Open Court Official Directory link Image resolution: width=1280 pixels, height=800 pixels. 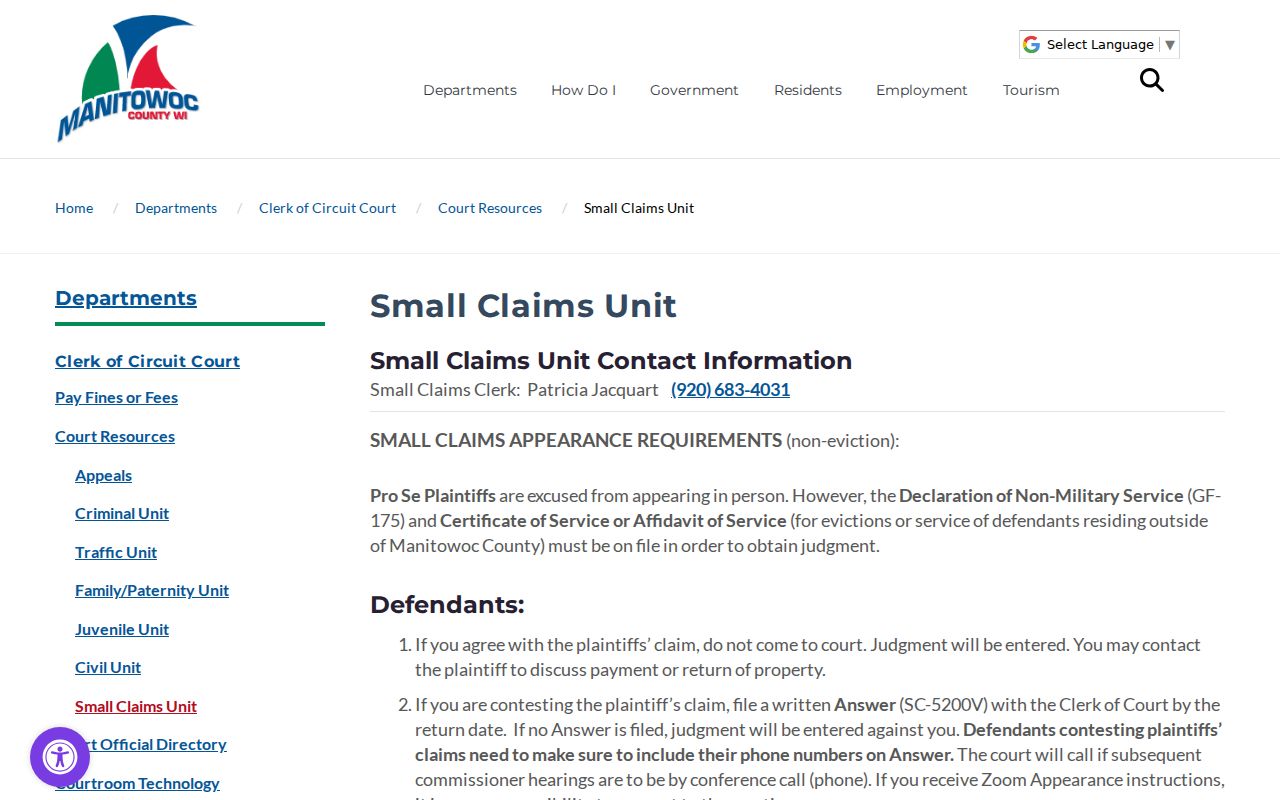coord(151,745)
